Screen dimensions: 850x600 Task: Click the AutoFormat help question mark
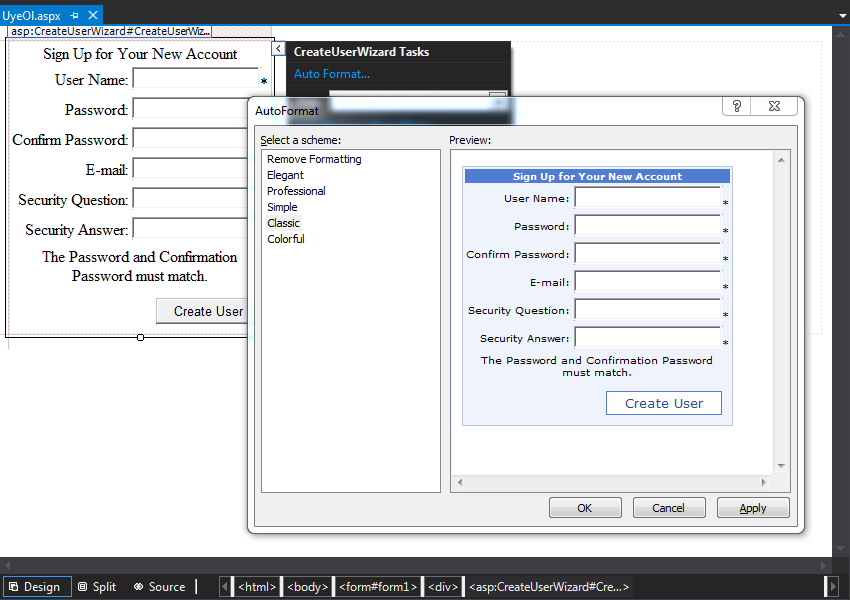tap(737, 106)
